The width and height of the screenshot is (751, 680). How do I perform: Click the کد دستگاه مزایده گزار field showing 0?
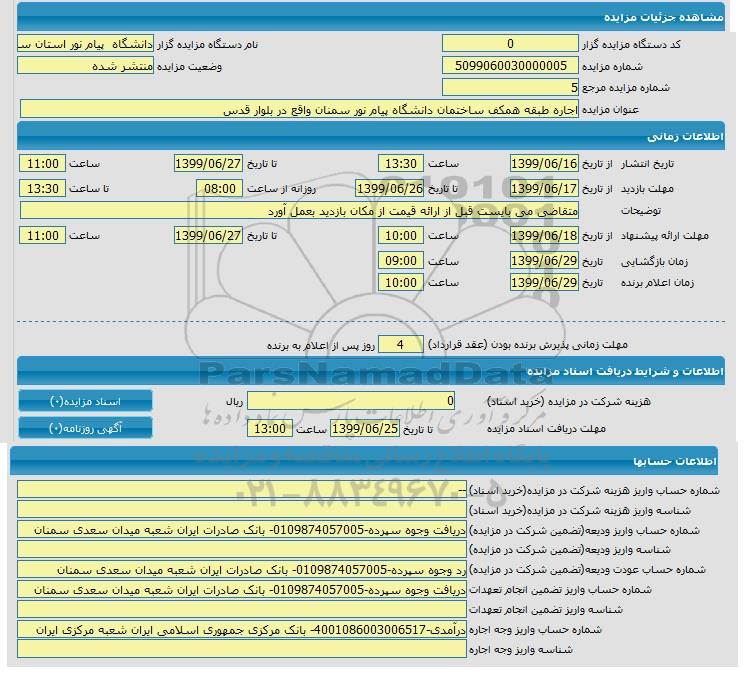(x=510, y=44)
